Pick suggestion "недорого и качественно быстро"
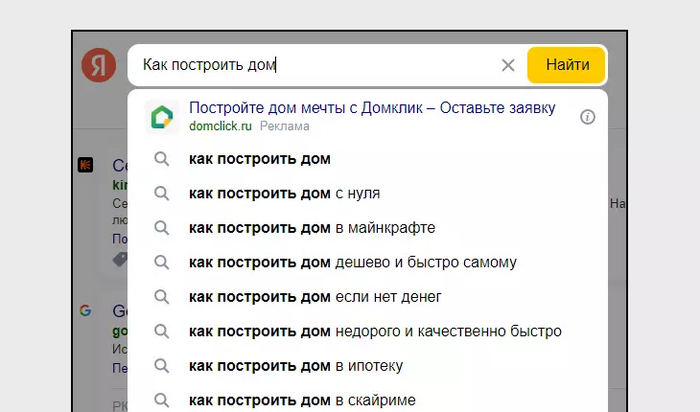This screenshot has width=700, height=412. (x=375, y=331)
